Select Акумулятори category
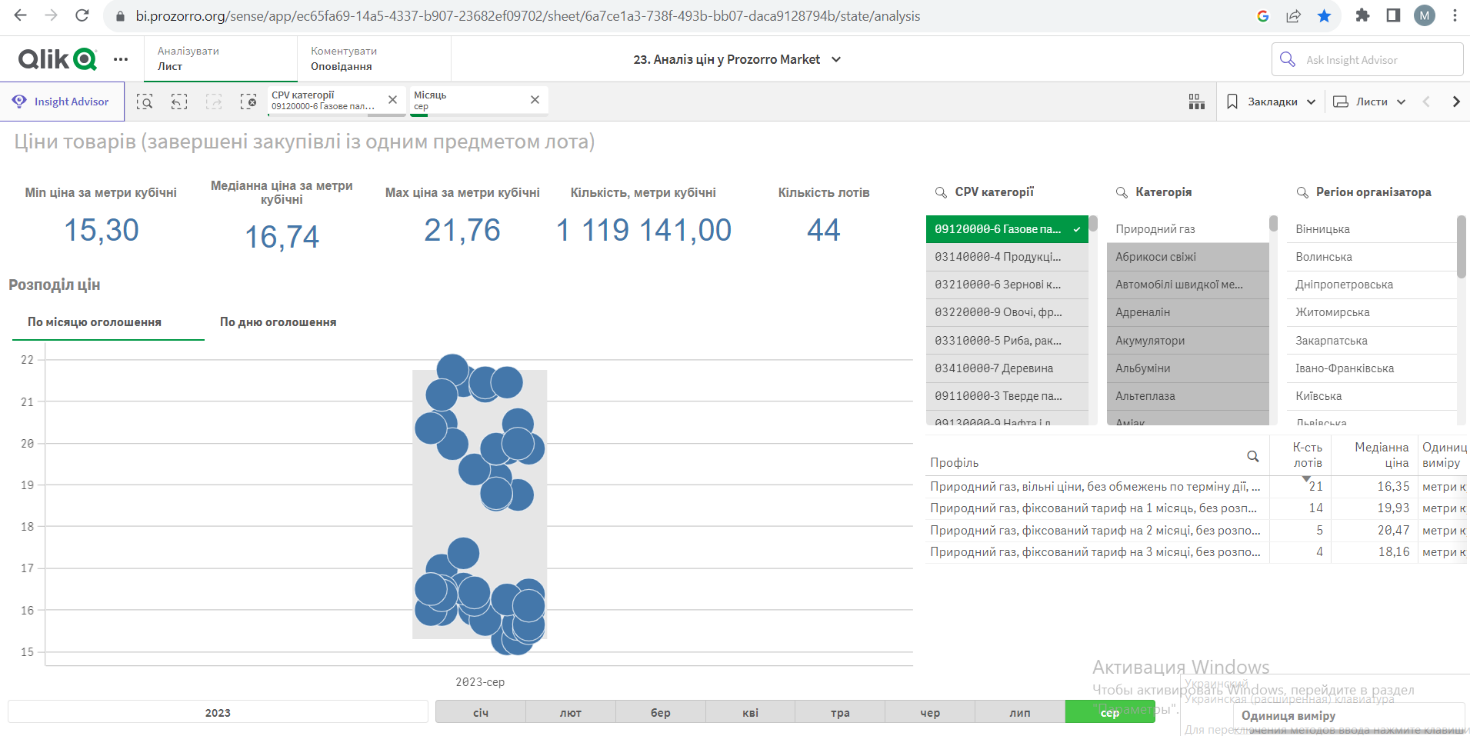Viewport: 1470px width, 736px height. 1188,341
